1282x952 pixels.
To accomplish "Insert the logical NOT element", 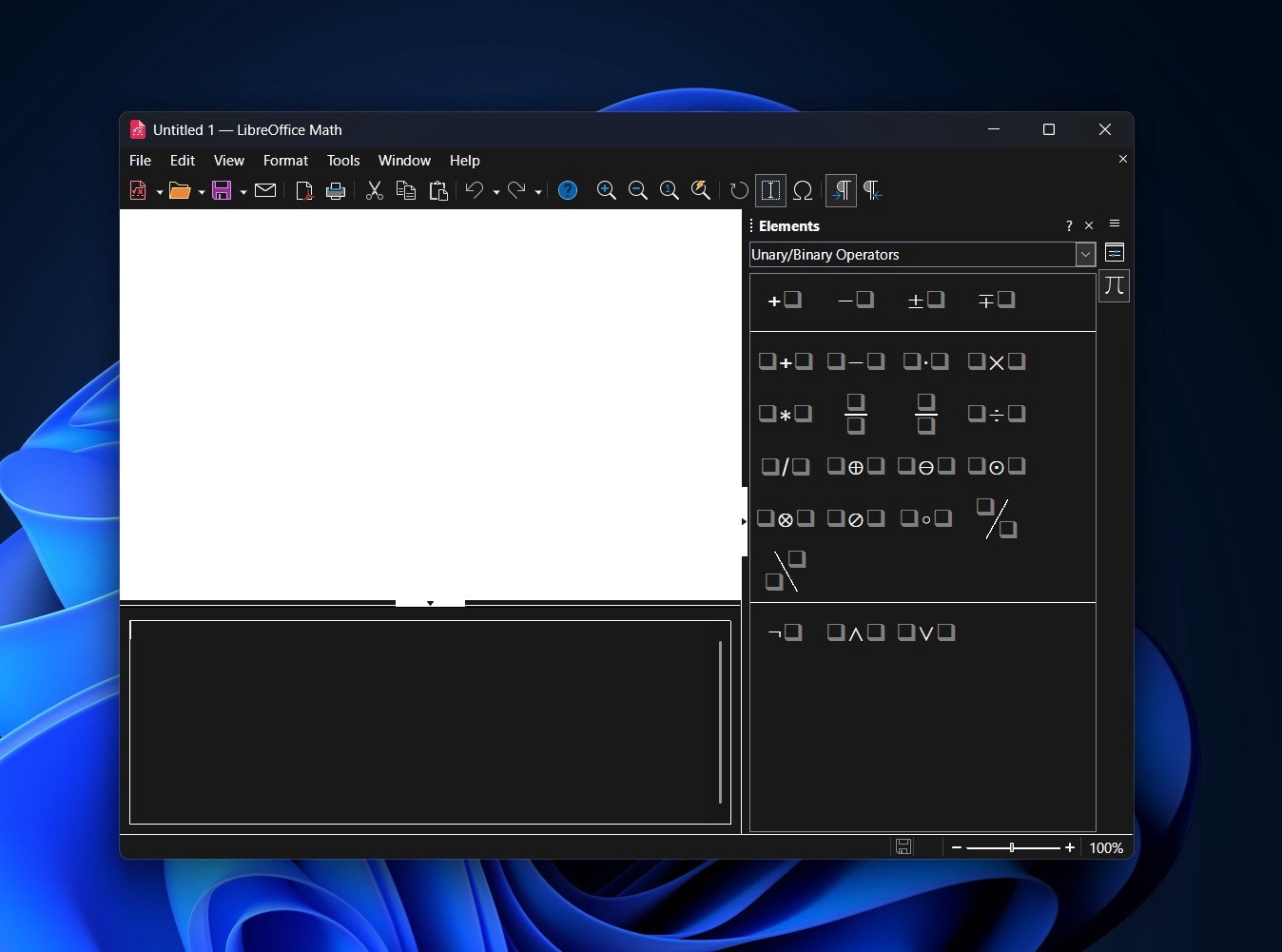I will click(x=785, y=632).
